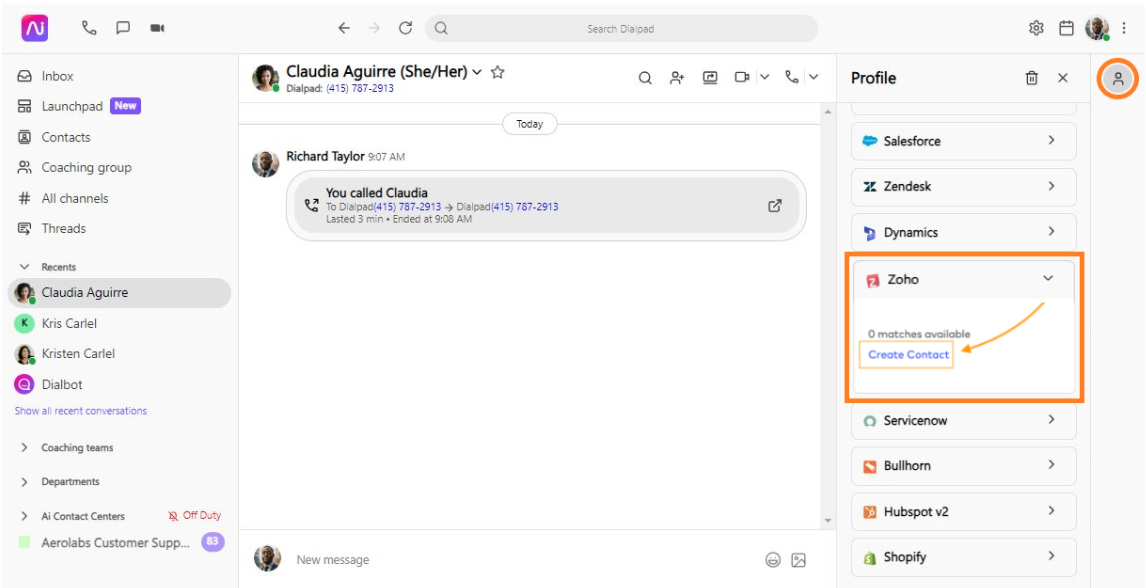Expand the Hubspot v2 integration
Viewport: 1146px width, 588px height.
964,511
